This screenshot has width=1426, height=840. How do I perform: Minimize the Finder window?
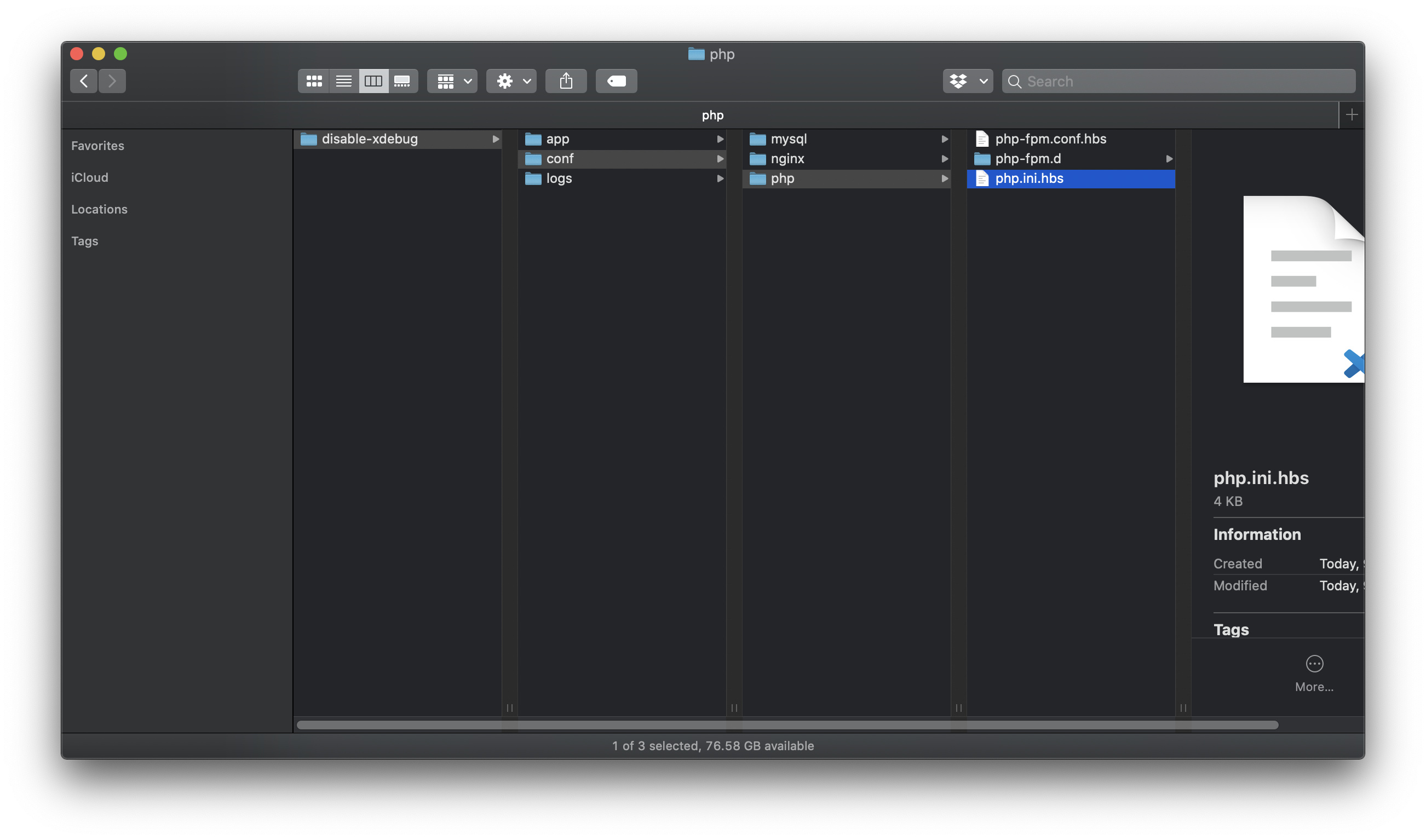99,54
